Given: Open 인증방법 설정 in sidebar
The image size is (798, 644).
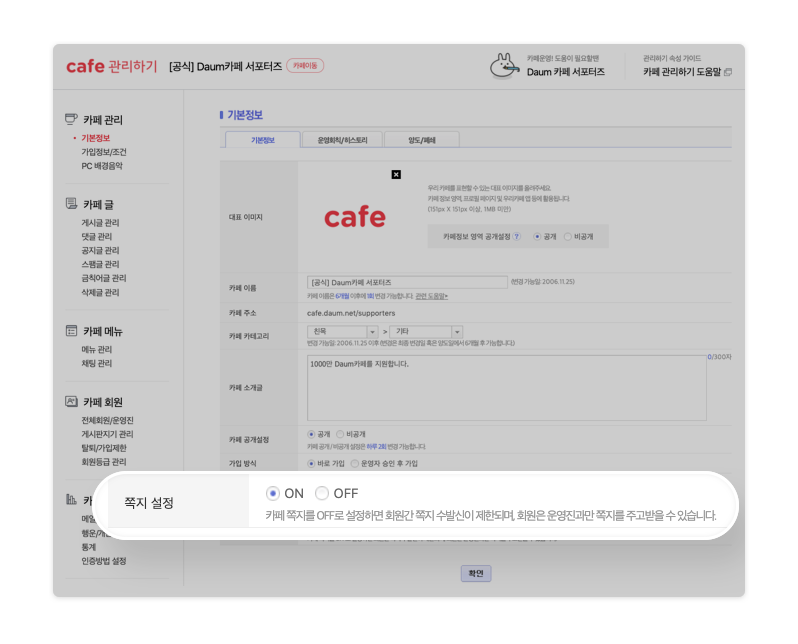Looking at the screenshot, I should [104, 561].
